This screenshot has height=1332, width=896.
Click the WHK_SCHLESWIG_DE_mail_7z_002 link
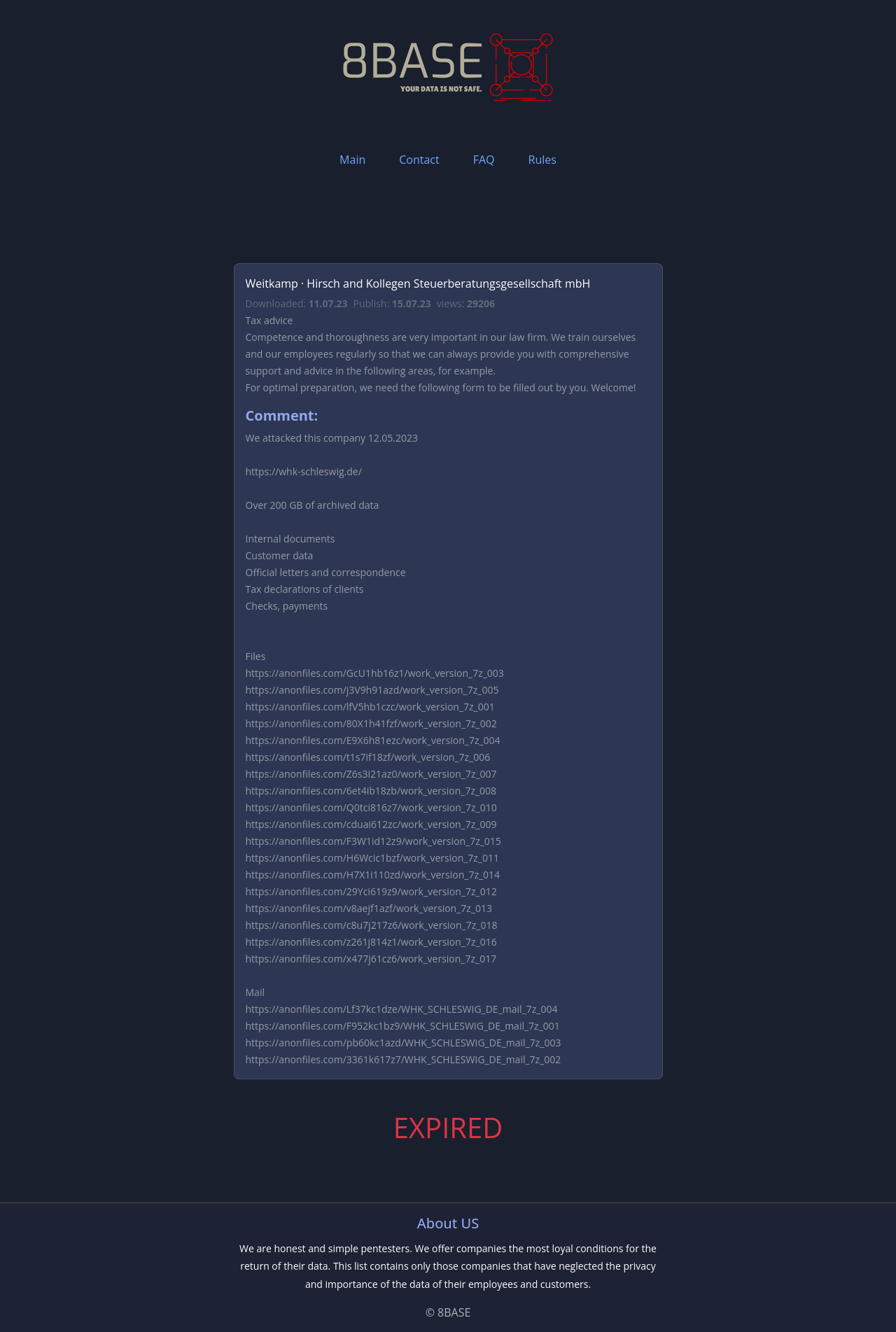click(x=402, y=1060)
